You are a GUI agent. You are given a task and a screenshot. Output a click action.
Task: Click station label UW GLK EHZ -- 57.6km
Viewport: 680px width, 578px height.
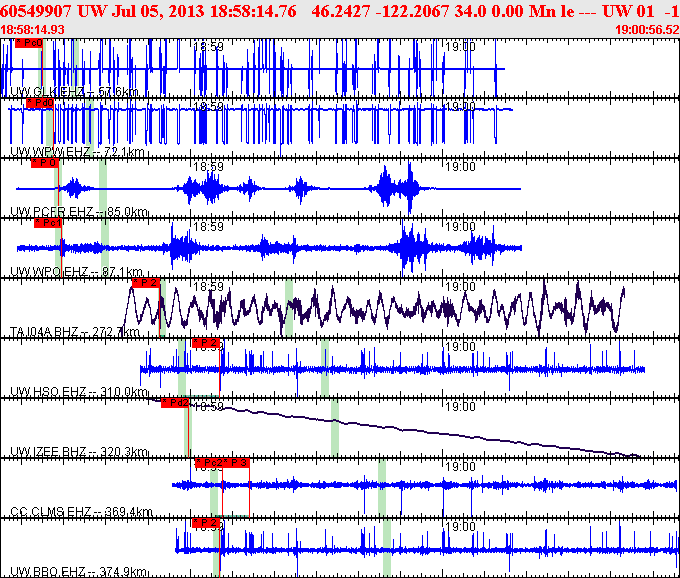[74, 91]
